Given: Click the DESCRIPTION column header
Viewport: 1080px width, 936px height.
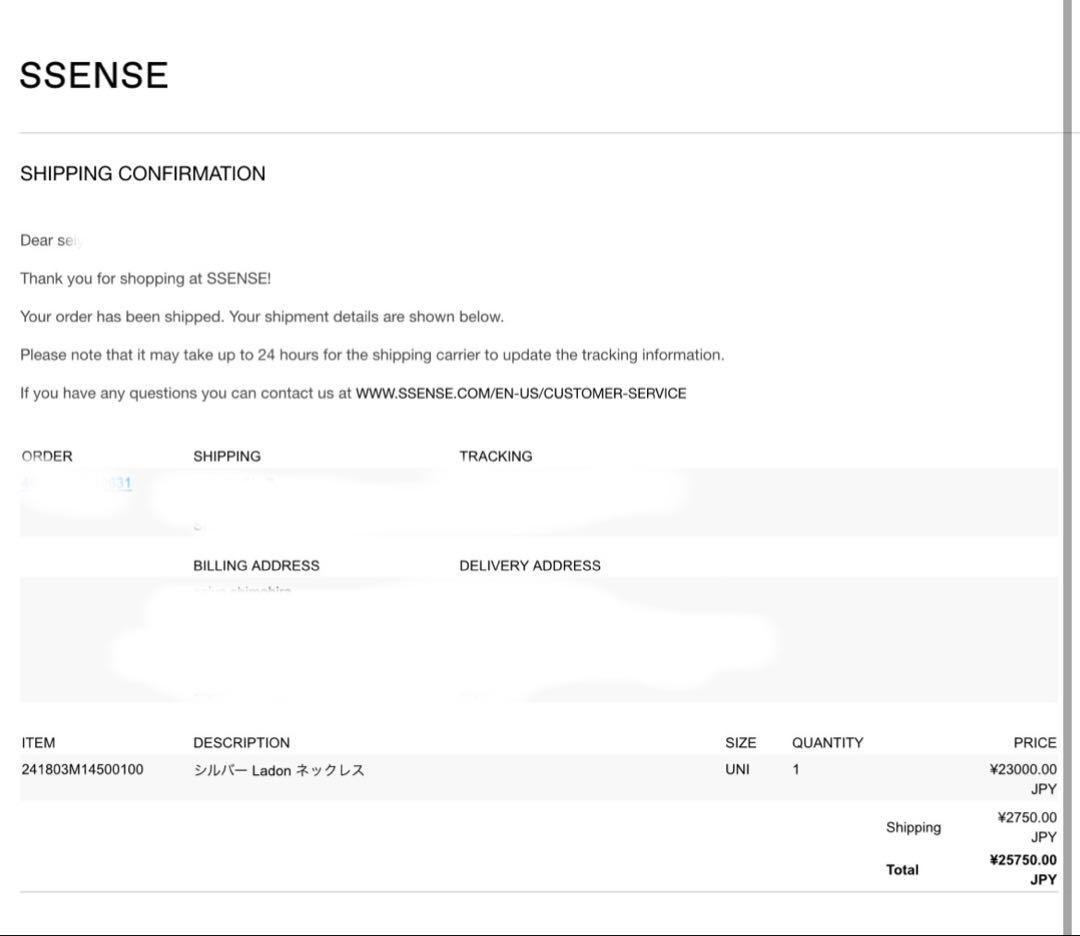Looking at the screenshot, I should click(241, 743).
